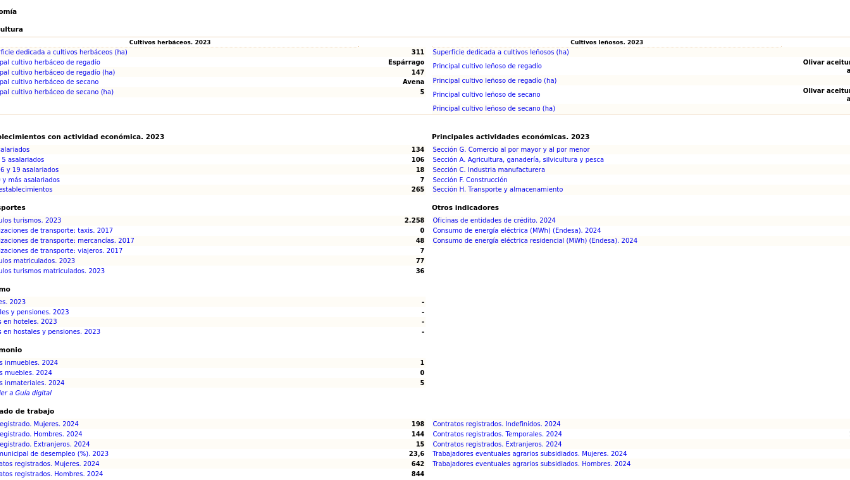Select Sección G. Comercio al por mayor link

tap(510, 150)
